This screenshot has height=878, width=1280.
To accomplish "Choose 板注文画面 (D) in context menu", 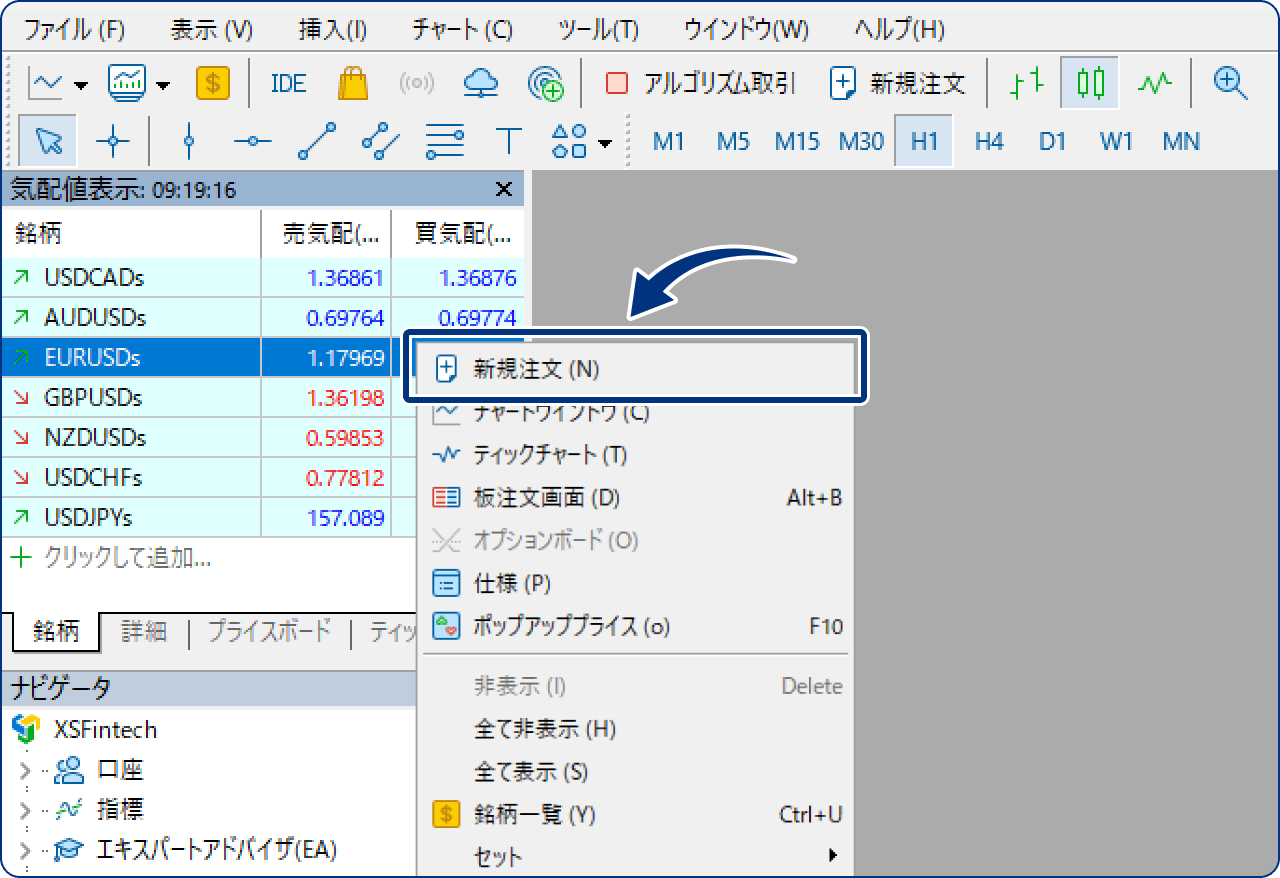I will [x=636, y=497].
